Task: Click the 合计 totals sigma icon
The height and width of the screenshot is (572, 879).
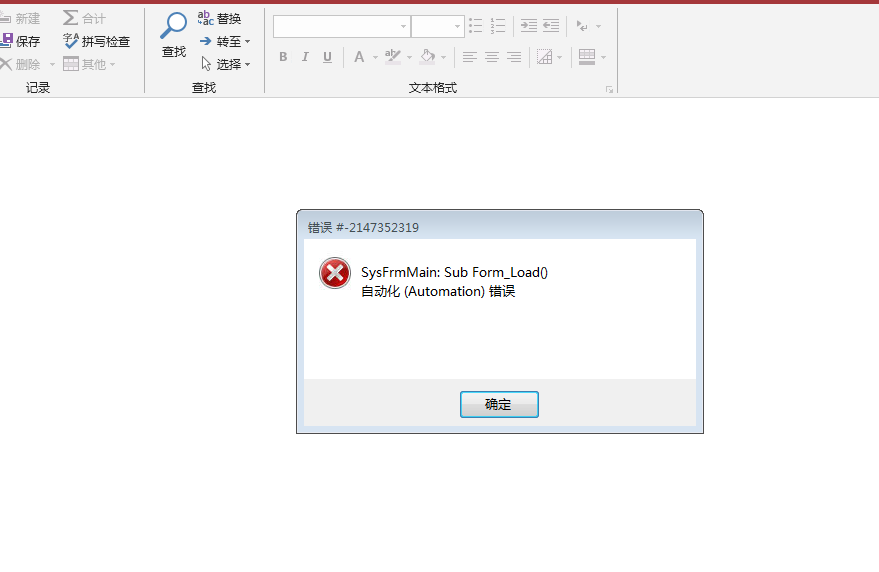Action: coord(70,18)
